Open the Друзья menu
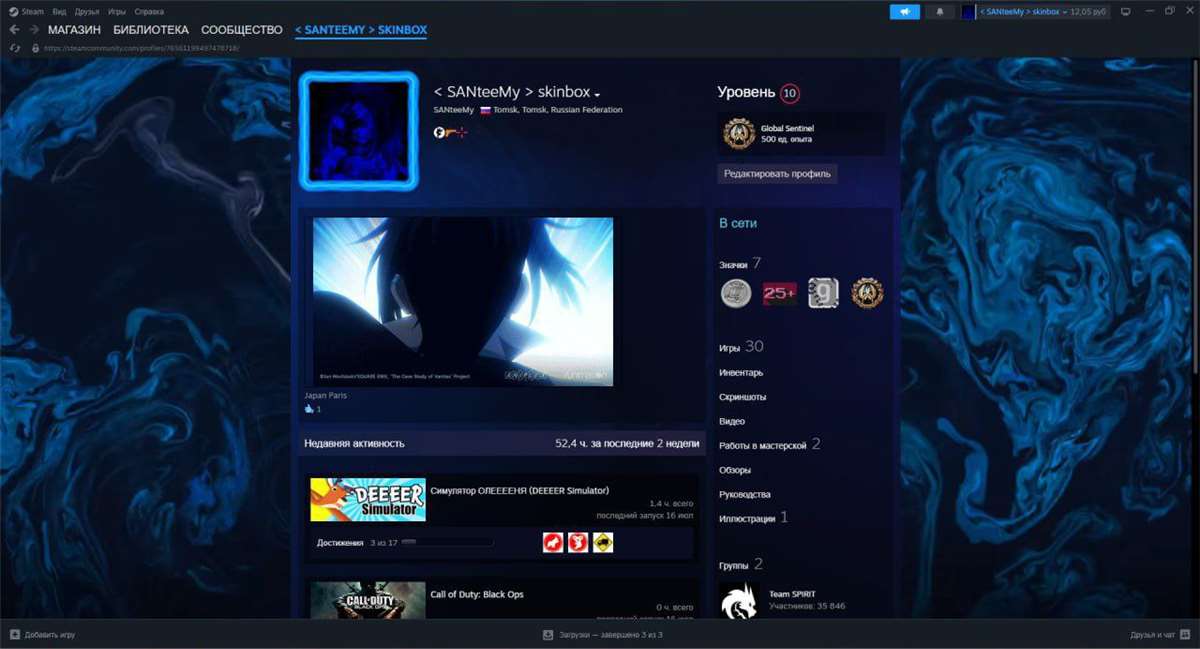Viewport: 1200px width, 649px height. [87, 11]
